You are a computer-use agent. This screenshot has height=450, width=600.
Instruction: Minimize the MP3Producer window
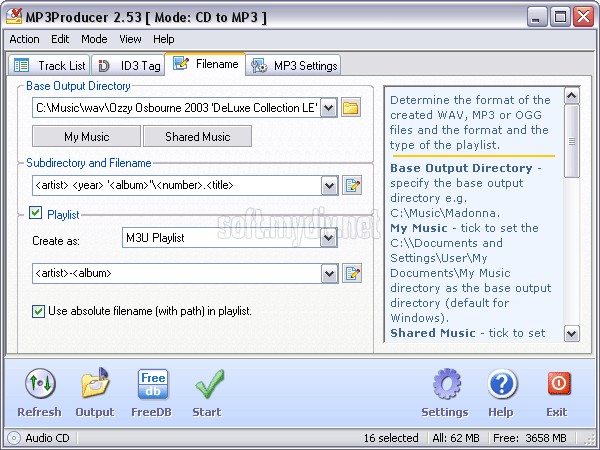pyautogui.click(x=537, y=17)
